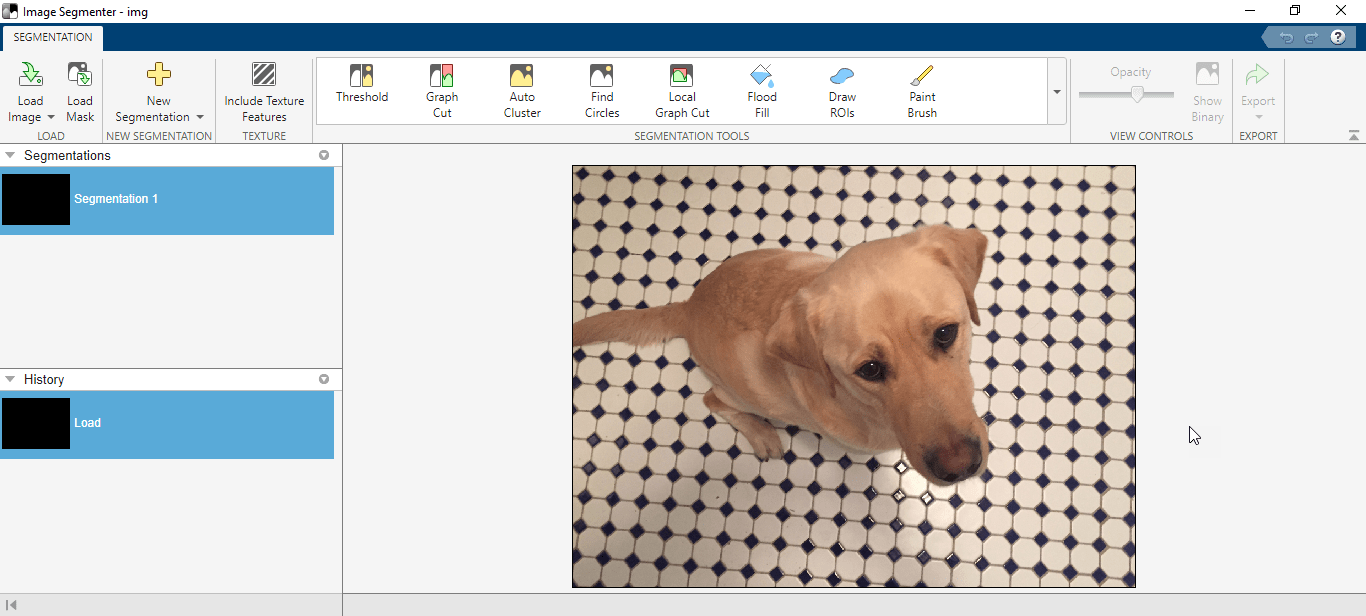Expand the segmentation tools gallery dropdown
The height and width of the screenshot is (616, 1366).
point(1057,90)
